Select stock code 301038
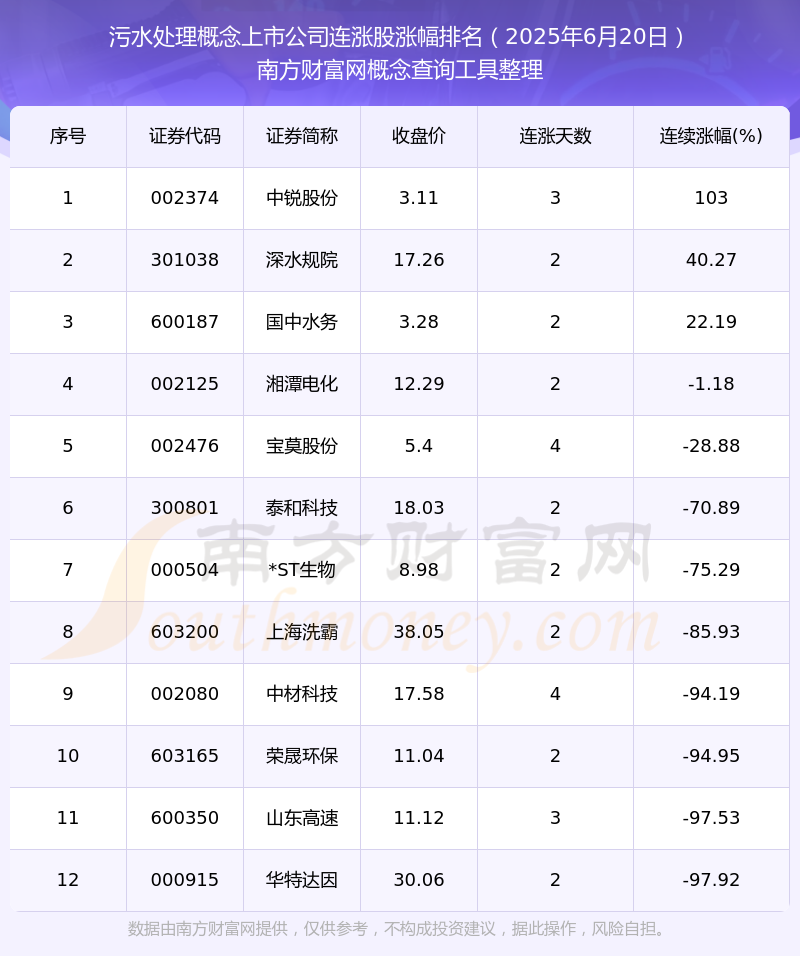800x956 pixels. click(x=185, y=260)
